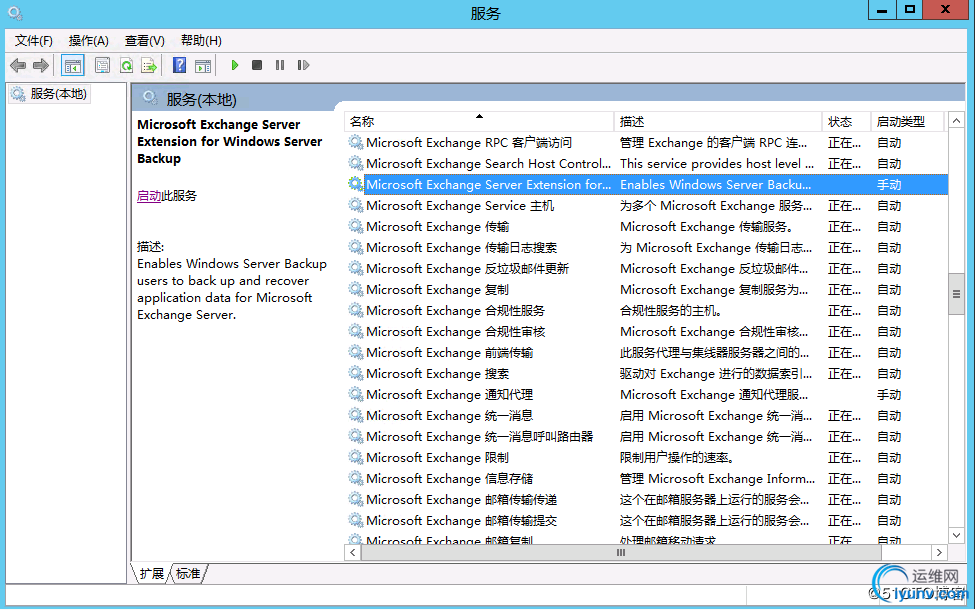
Task: Start the service with the green play button
Action: pyautogui.click(x=234, y=65)
